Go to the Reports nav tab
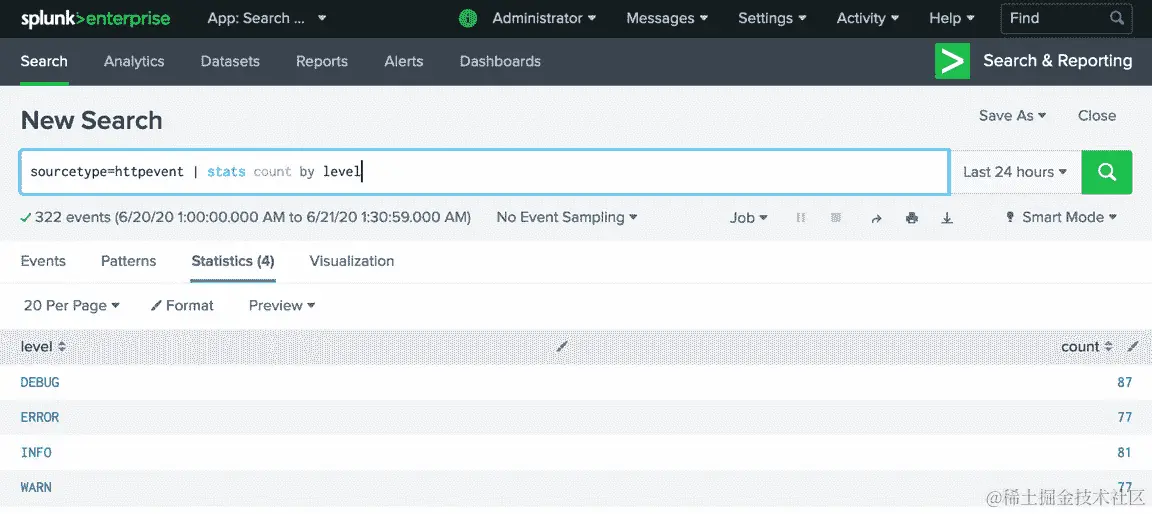Screen dimensions: 1152x514 [x=322, y=61]
